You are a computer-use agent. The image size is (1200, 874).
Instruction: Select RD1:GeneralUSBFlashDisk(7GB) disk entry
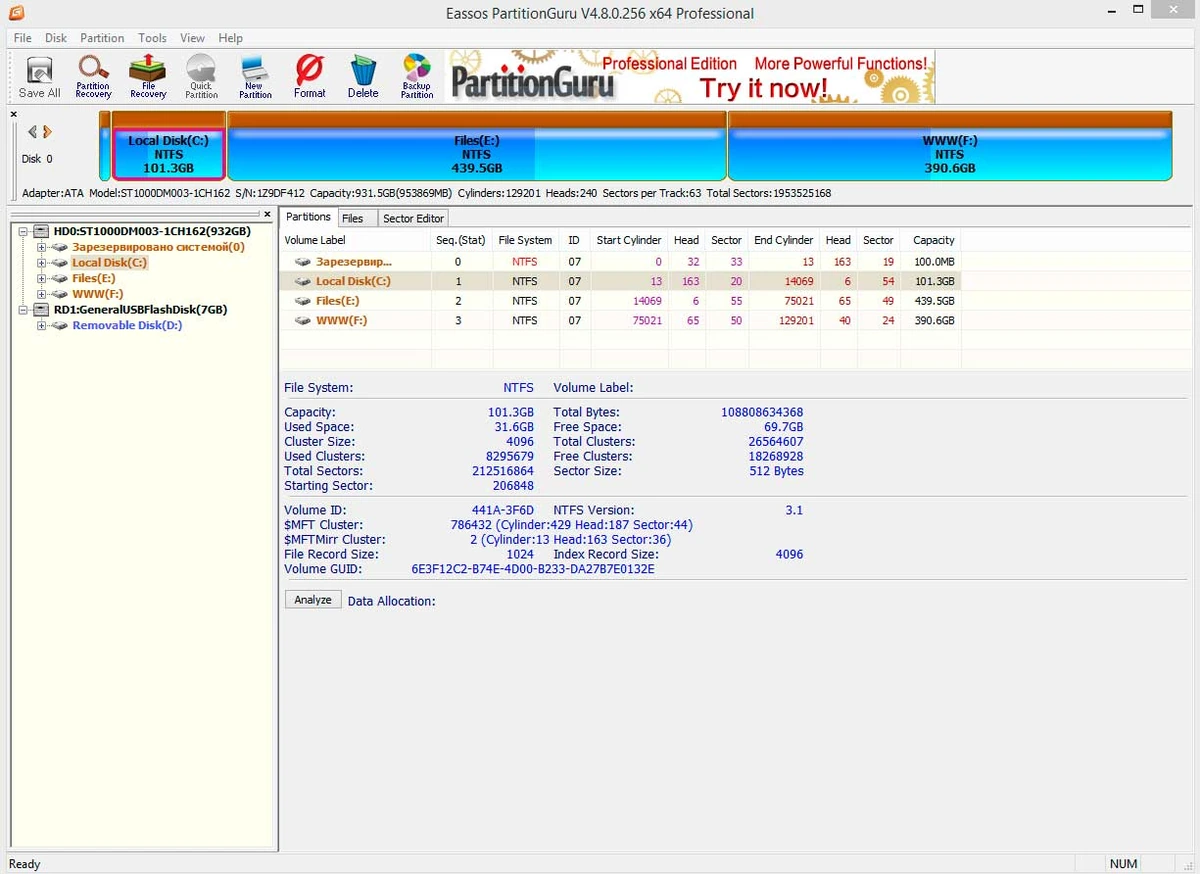(x=140, y=310)
